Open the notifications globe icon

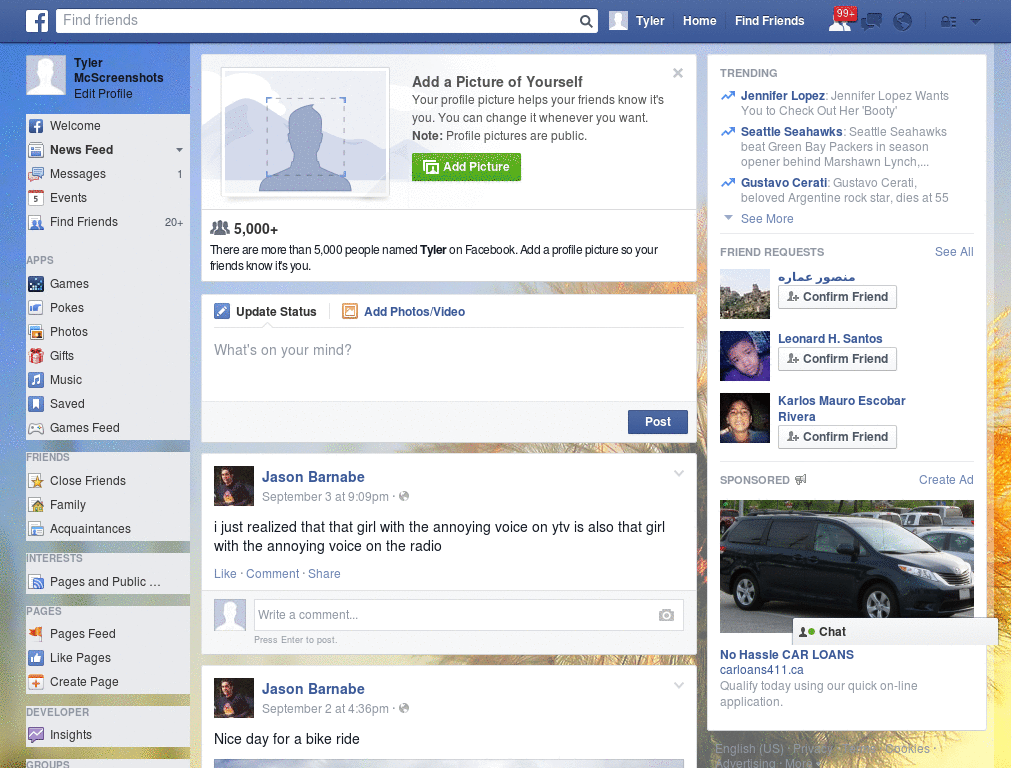(903, 22)
